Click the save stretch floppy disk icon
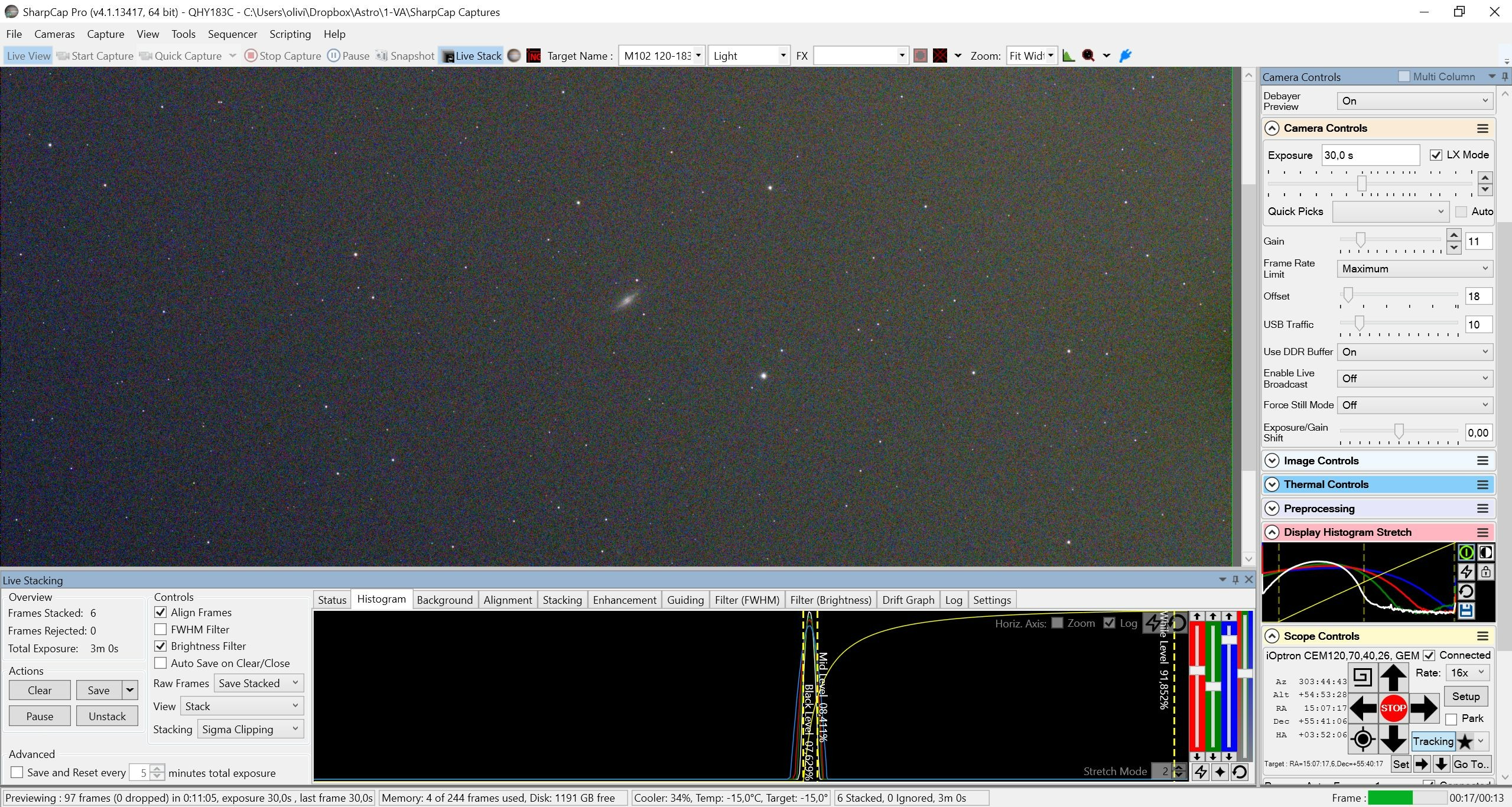The width and height of the screenshot is (1512, 807). tap(1466, 610)
